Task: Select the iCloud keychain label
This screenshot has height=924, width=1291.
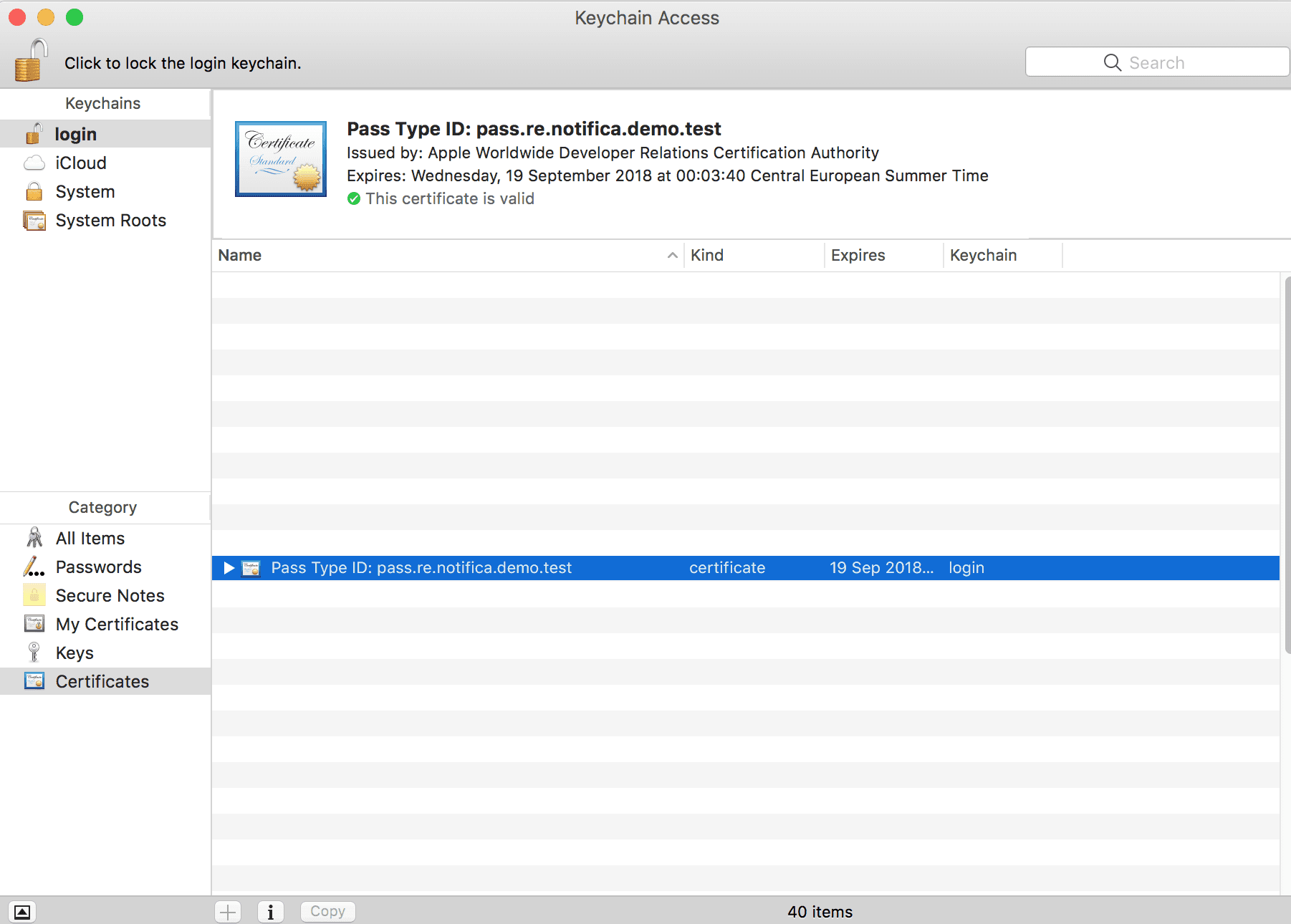Action: (x=81, y=163)
